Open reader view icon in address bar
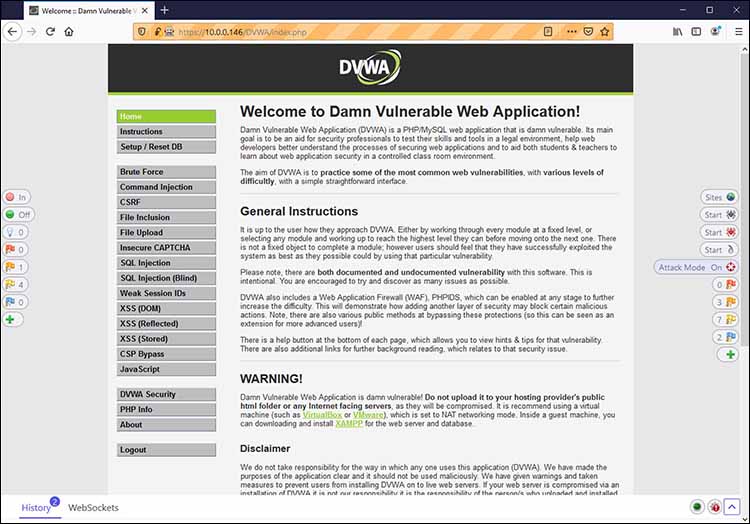750x524 pixels. (548, 32)
